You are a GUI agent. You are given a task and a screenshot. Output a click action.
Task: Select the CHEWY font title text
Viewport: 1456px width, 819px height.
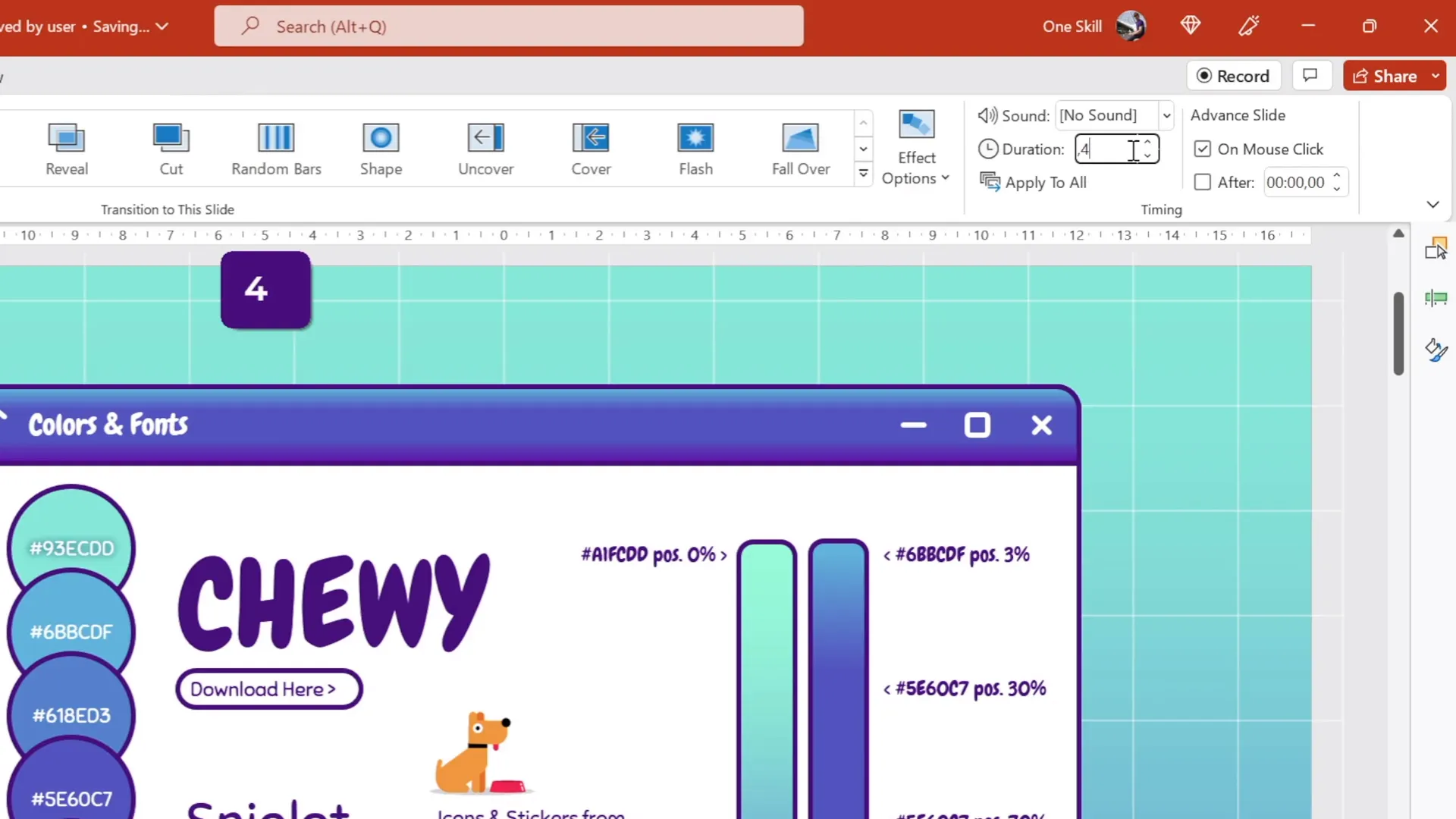click(334, 603)
